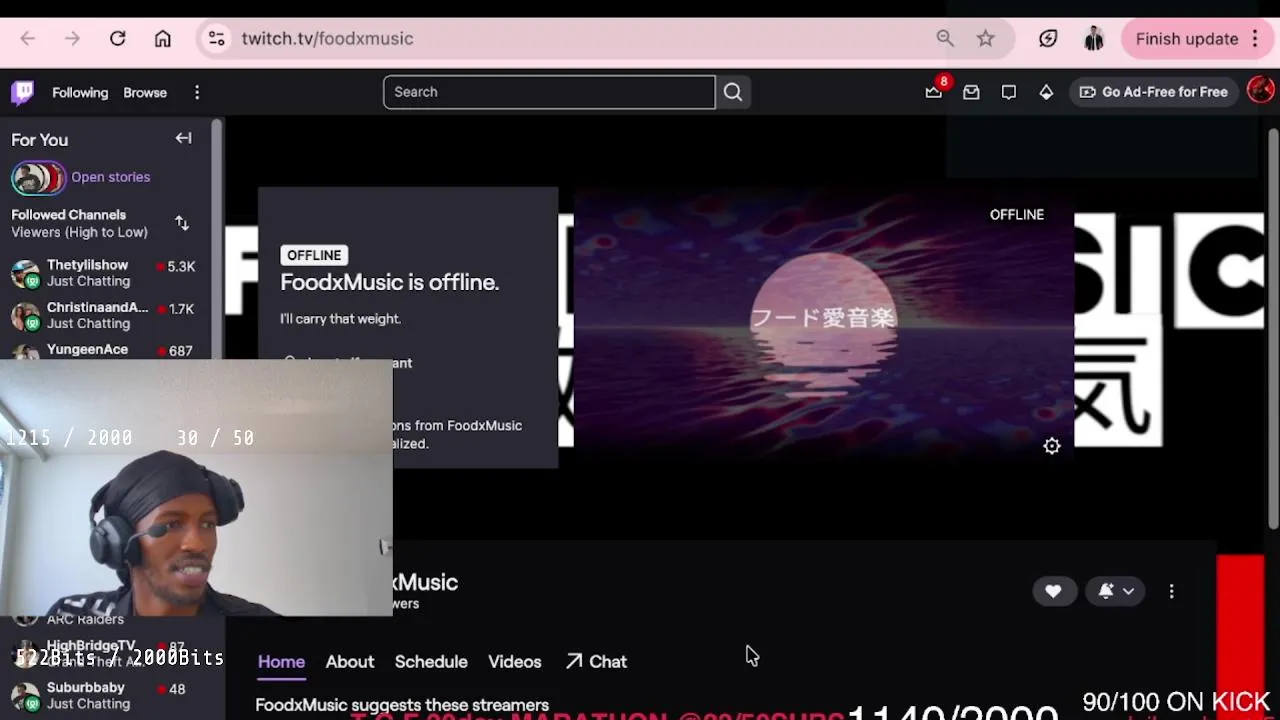This screenshot has height=720, width=1280.
Task: Click the heart follow button
Action: [1053, 591]
